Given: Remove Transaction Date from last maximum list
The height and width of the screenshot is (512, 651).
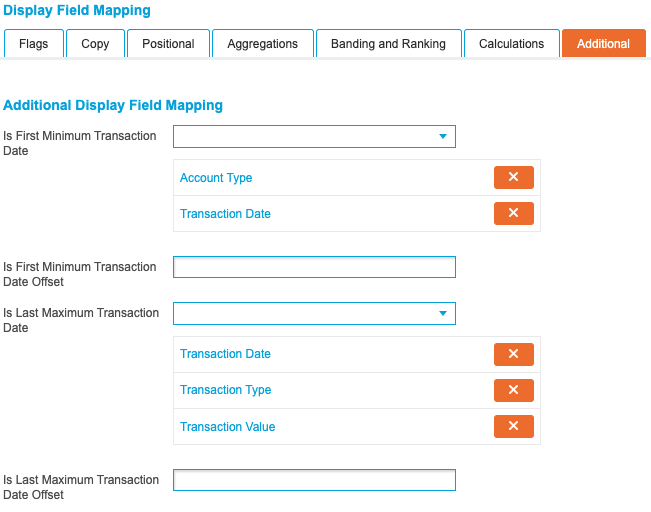Looking at the screenshot, I should [513, 354].
